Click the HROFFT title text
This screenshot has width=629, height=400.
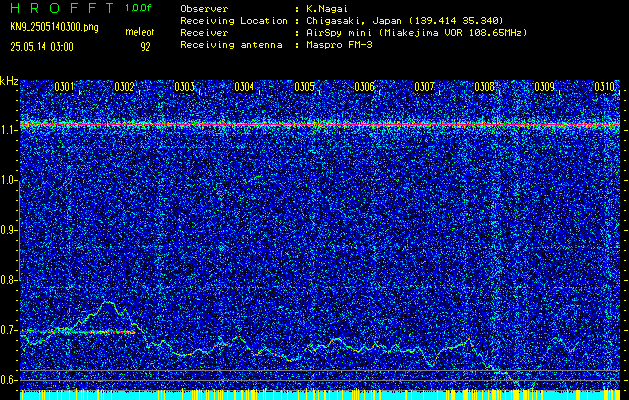tap(62, 8)
